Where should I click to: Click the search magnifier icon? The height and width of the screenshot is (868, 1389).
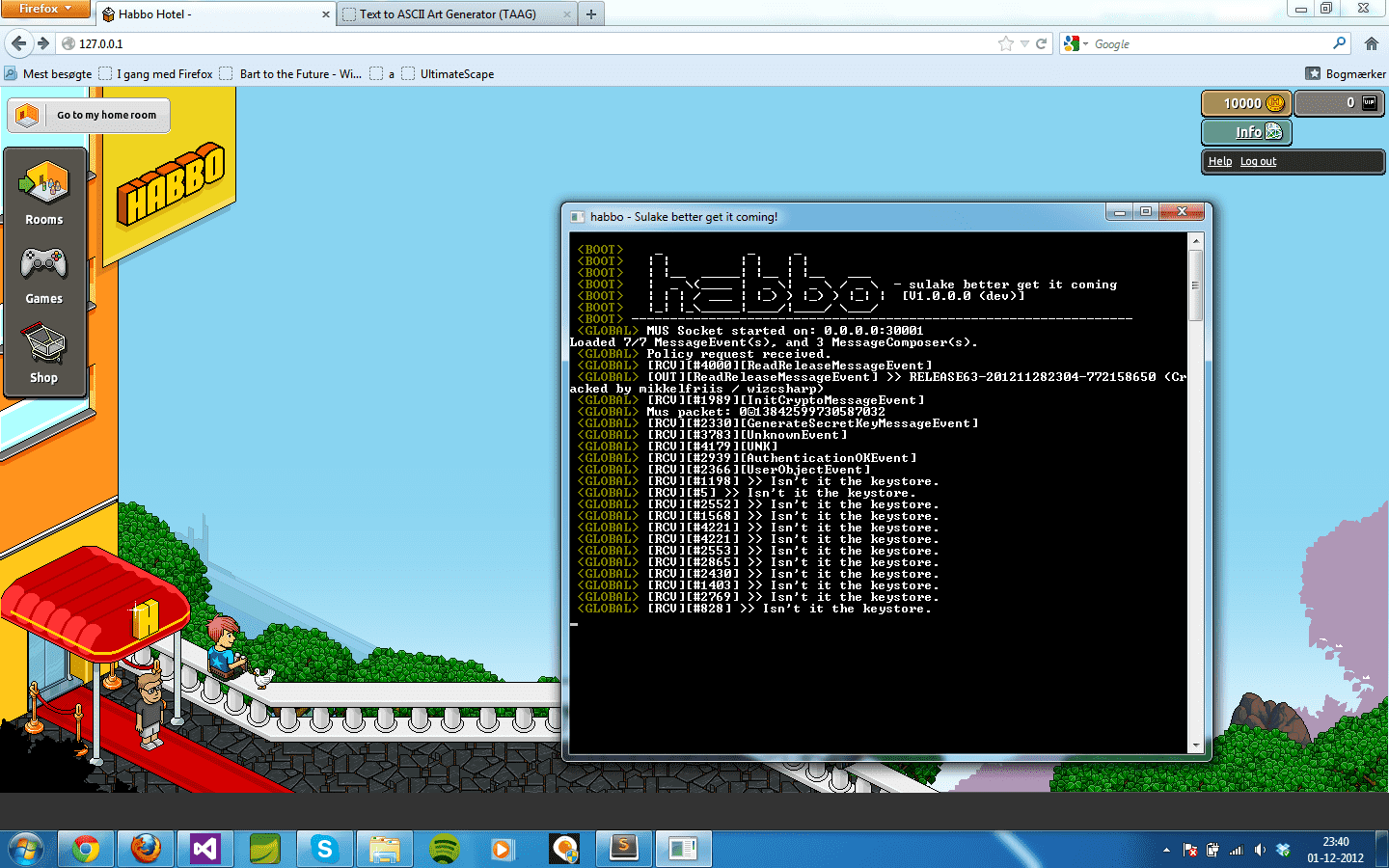click(1339, 43)
